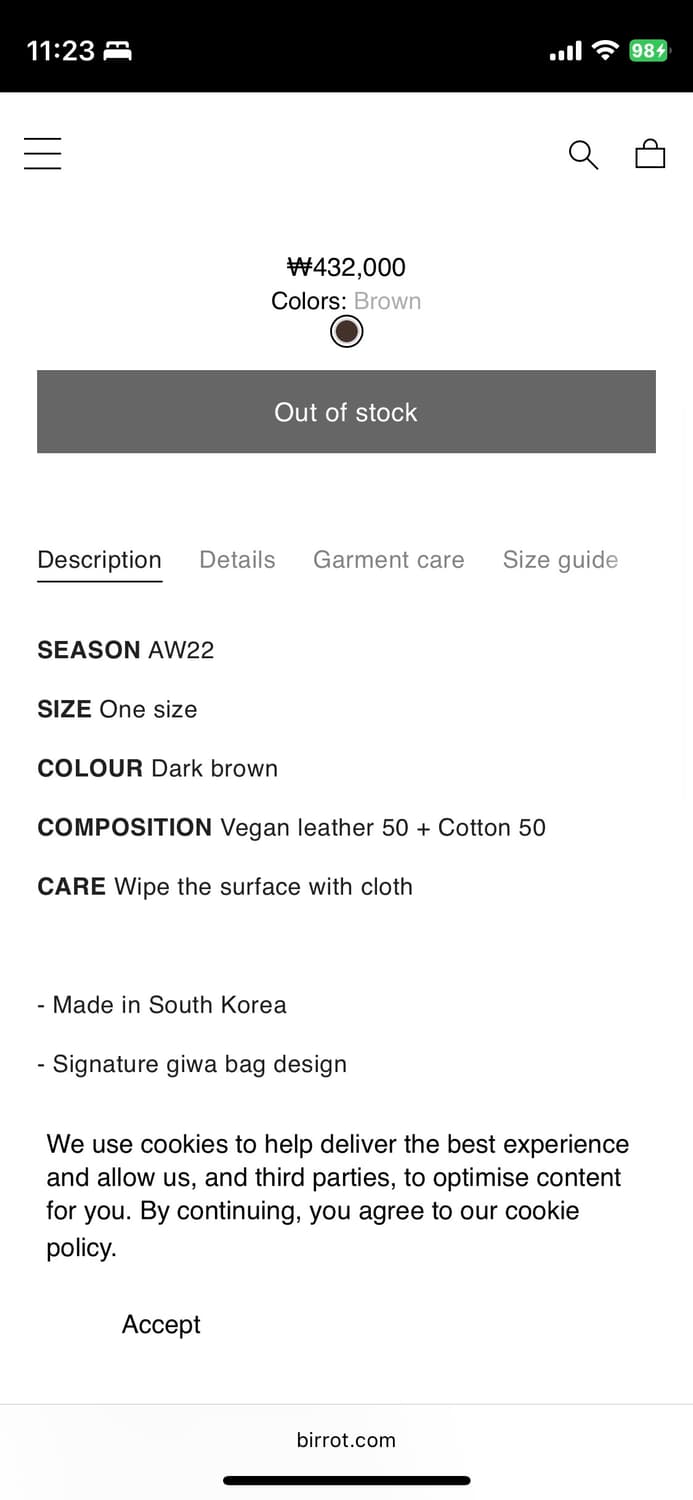This screenshot has height=1500, width=693.
Task: Accept the cookie policy
Action: [x=161, y=1324]
